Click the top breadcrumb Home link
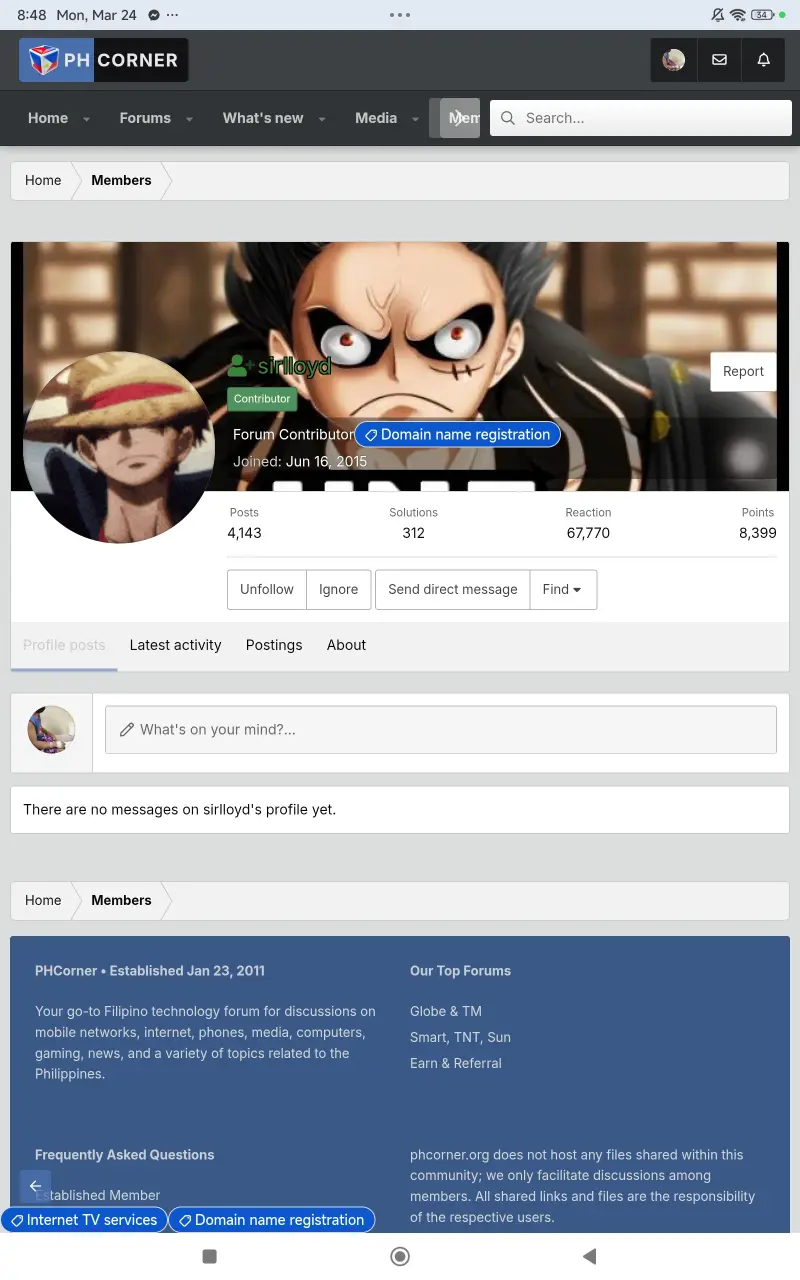Viewport: 800px width, 1280px height. (43, 180)
